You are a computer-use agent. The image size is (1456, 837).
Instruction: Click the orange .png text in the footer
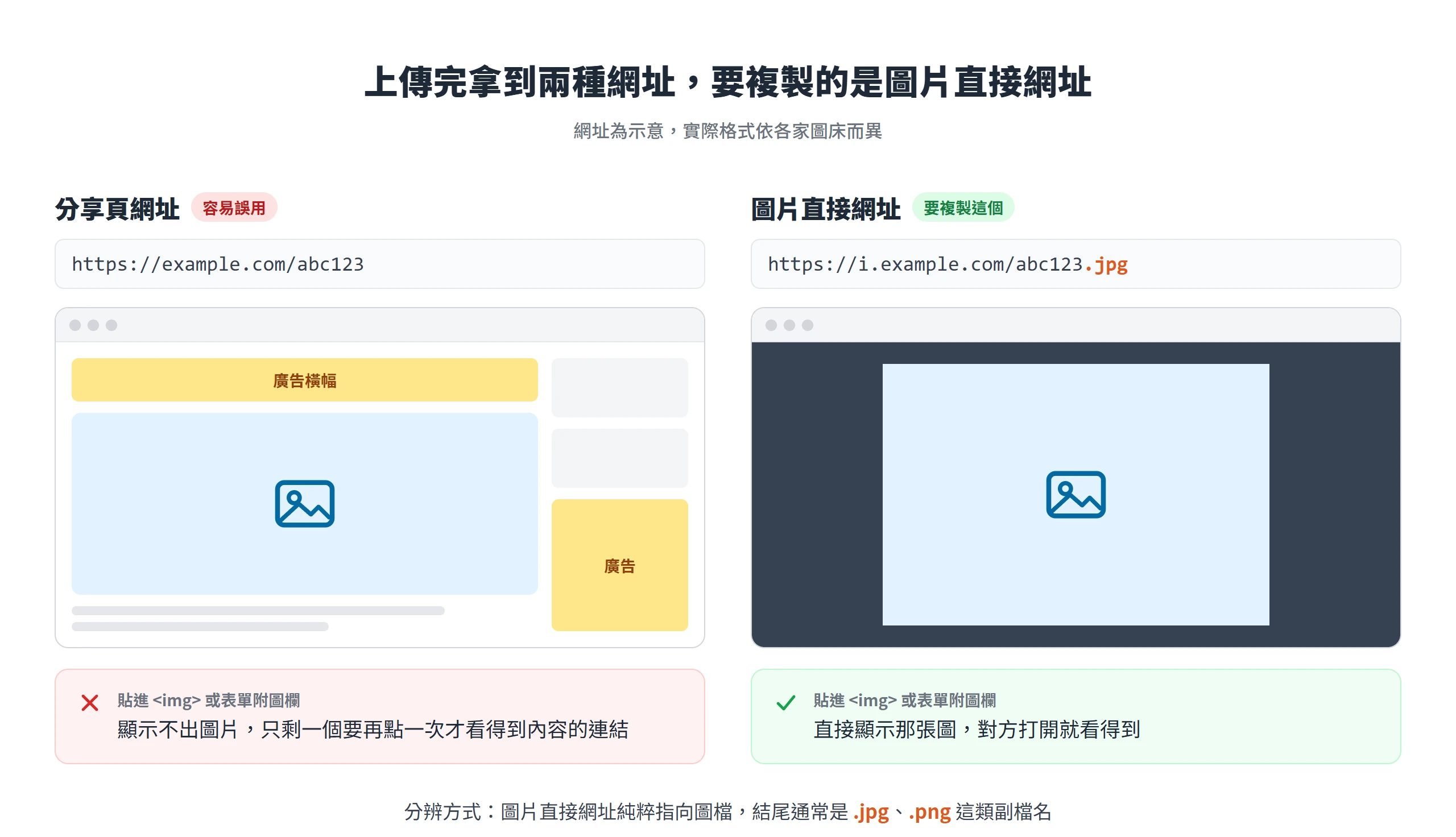tap(929, 812)
